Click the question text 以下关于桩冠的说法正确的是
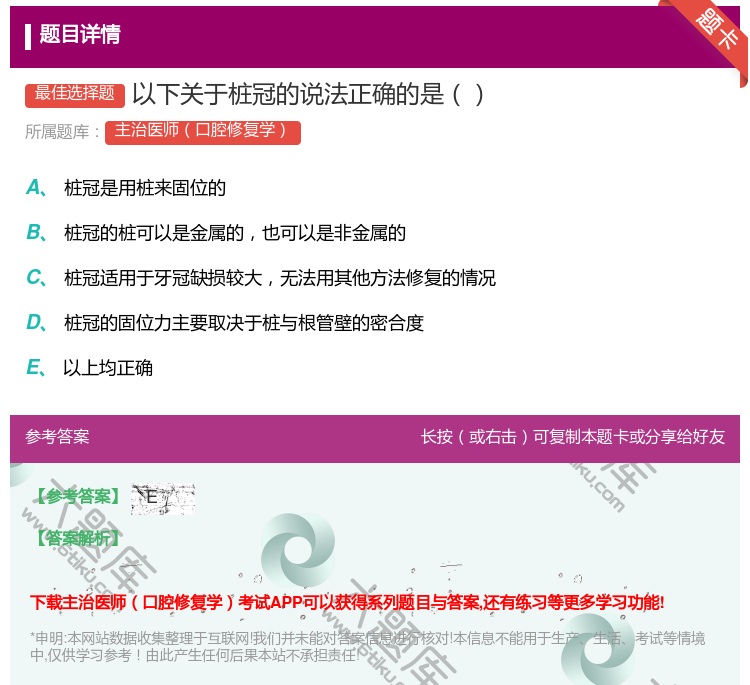Screen dimensions: 750x685 point(309,94)
